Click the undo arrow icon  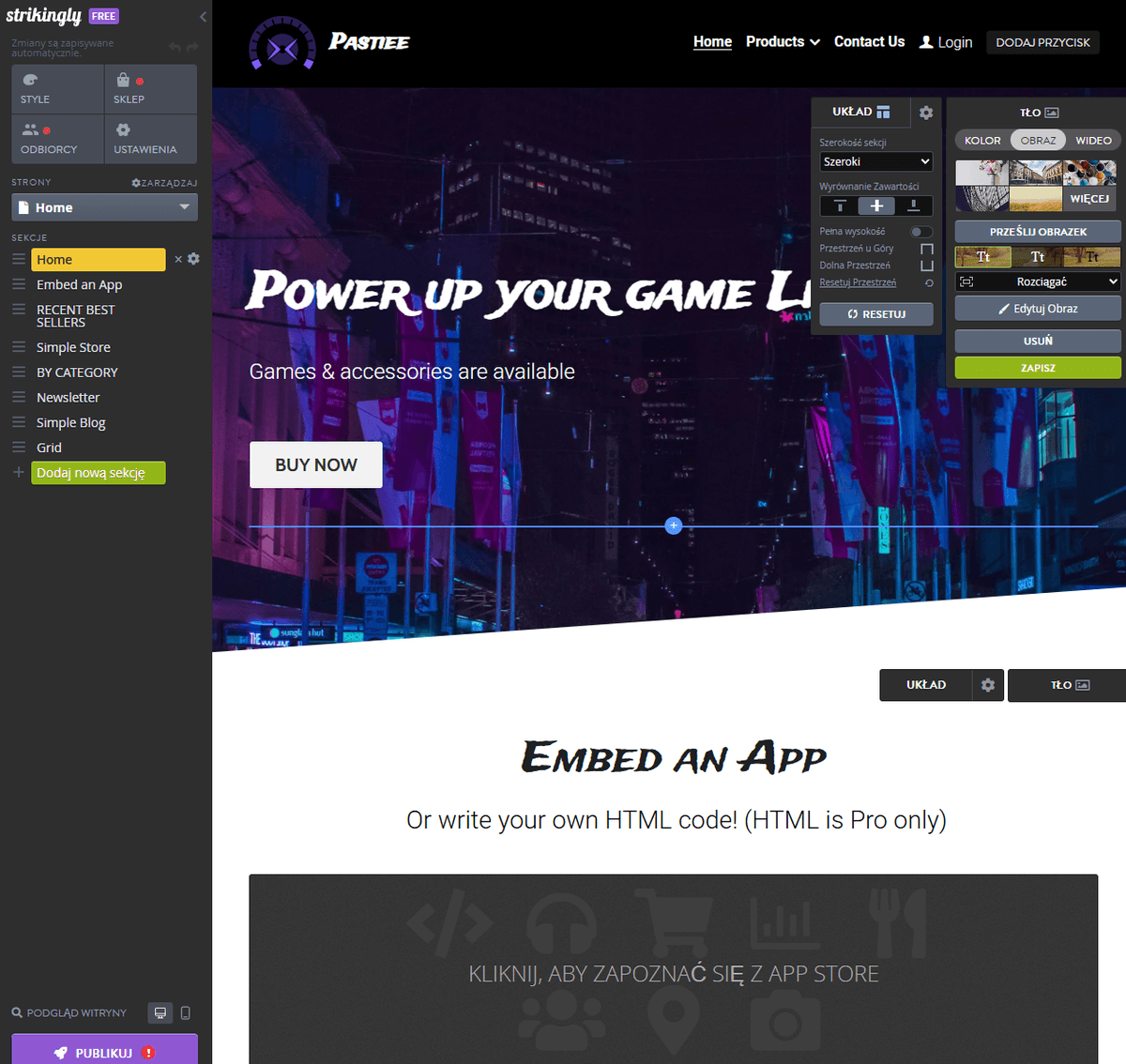click(x=175, y=47)
